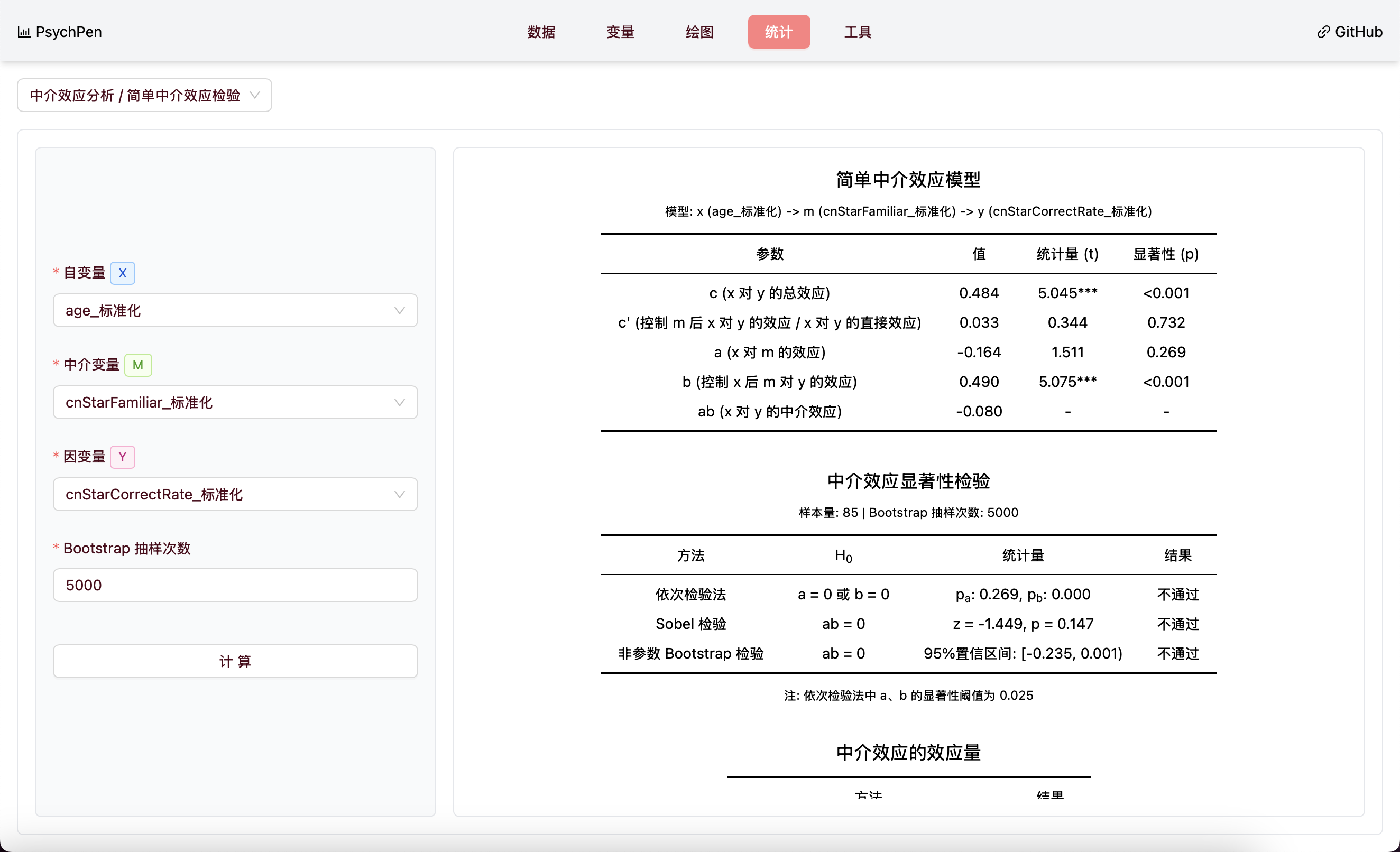Click the b (控制 x 后 m 对 y 的效应) label
This screenshot has height=852, width=1400.
pos(769,382)
